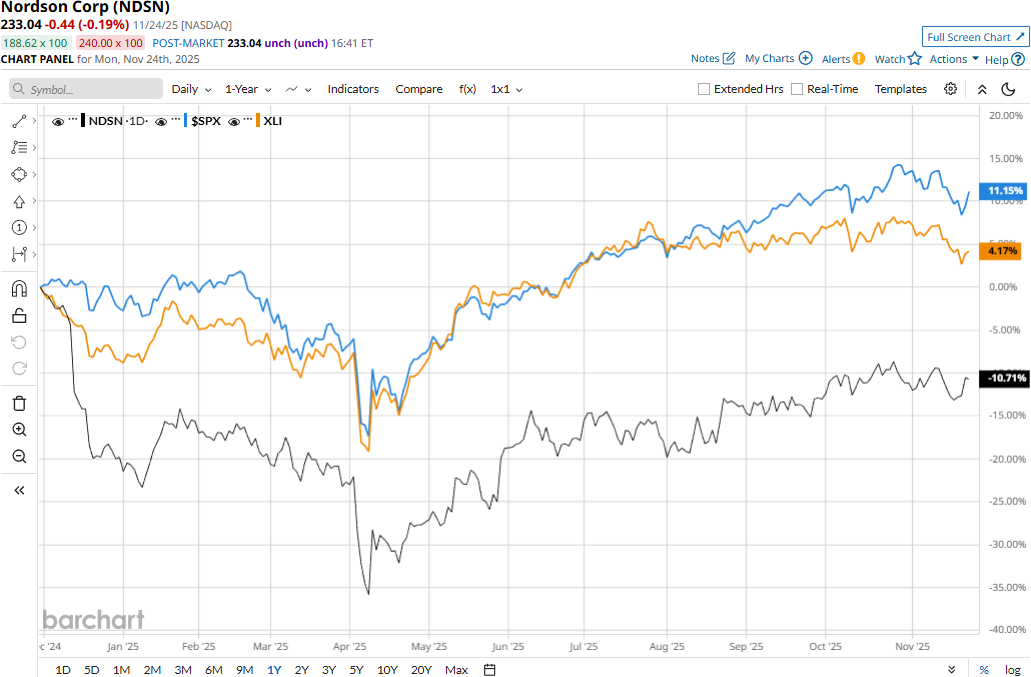Select the Max time range
1031x677 pixels.
coord(456,670)
